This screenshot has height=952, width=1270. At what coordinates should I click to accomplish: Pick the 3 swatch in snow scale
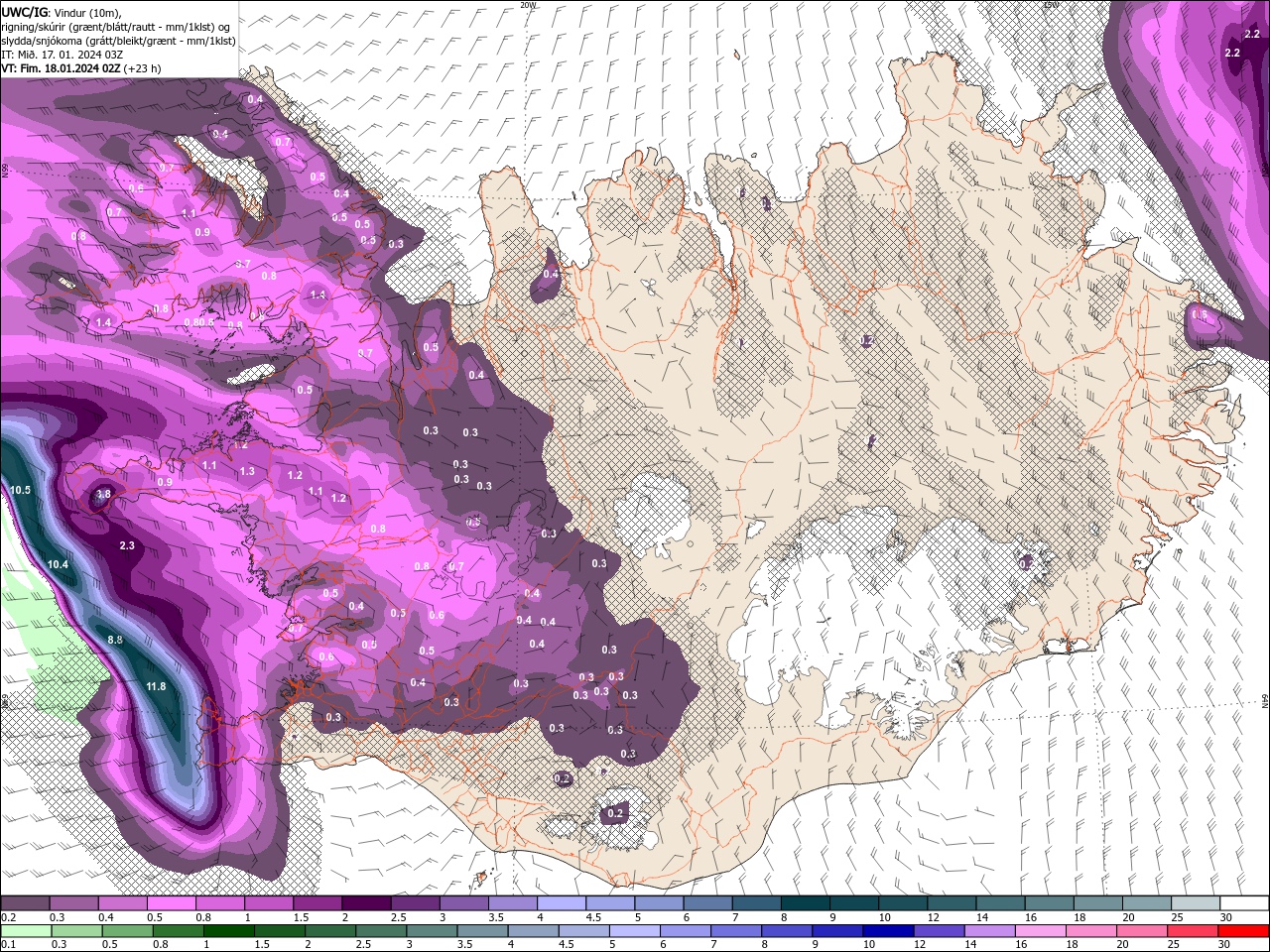463,903
